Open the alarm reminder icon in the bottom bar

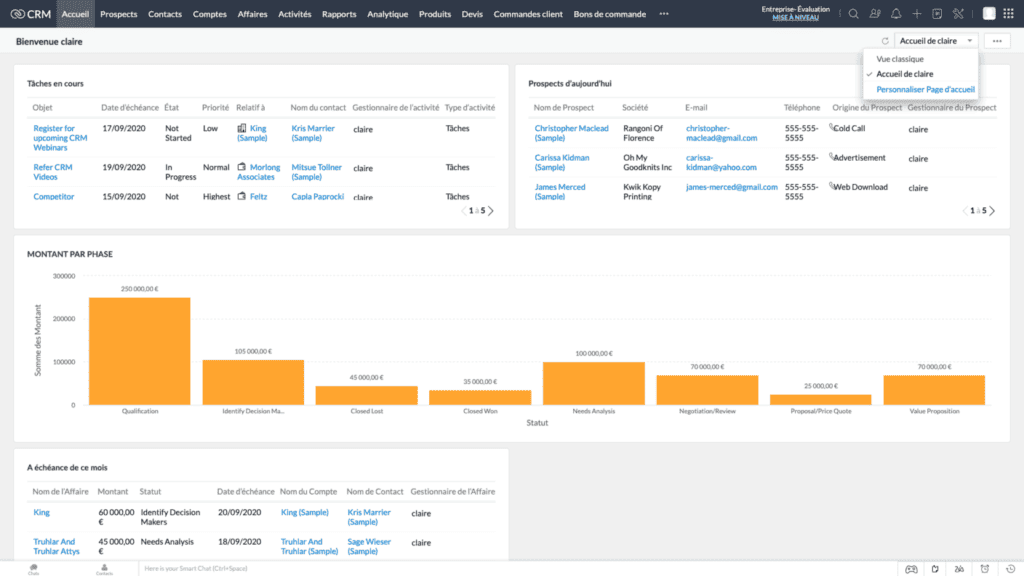coord(985,567)
